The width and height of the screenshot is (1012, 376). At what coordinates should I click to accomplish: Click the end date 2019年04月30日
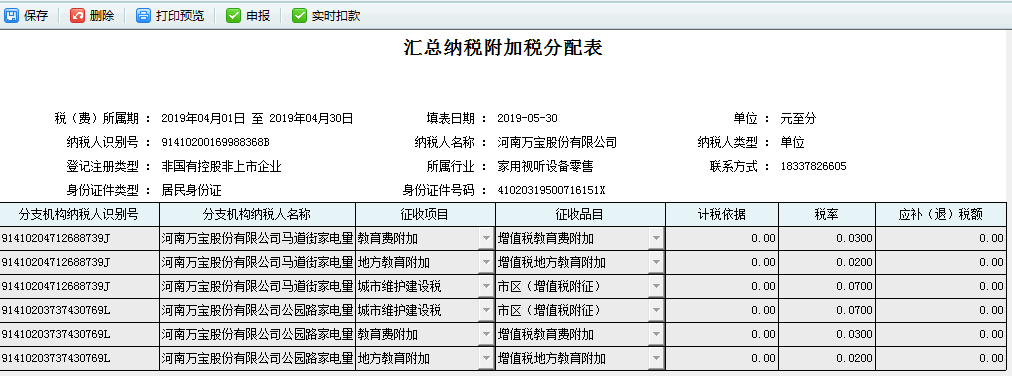tap(311, 119)
